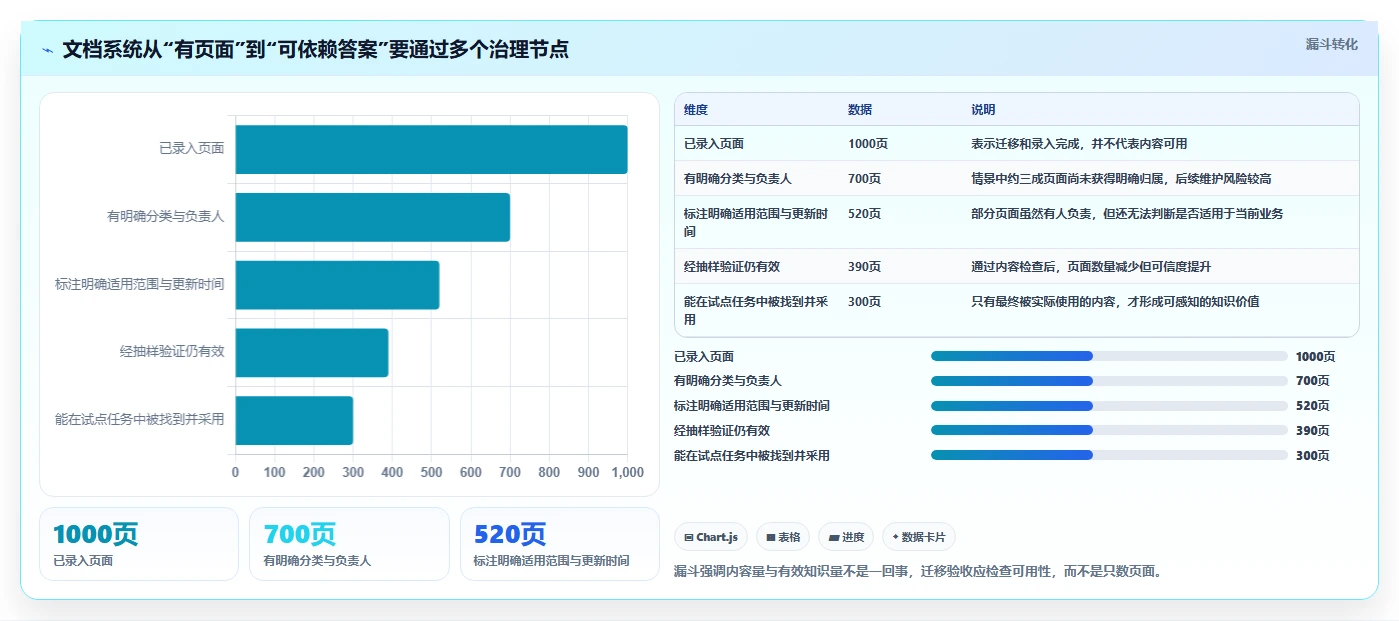Screen dimensions: 1399x621
Task: Click the 标注明确适用范围与更新时间 chart bar
Action: tap(337, 285)
